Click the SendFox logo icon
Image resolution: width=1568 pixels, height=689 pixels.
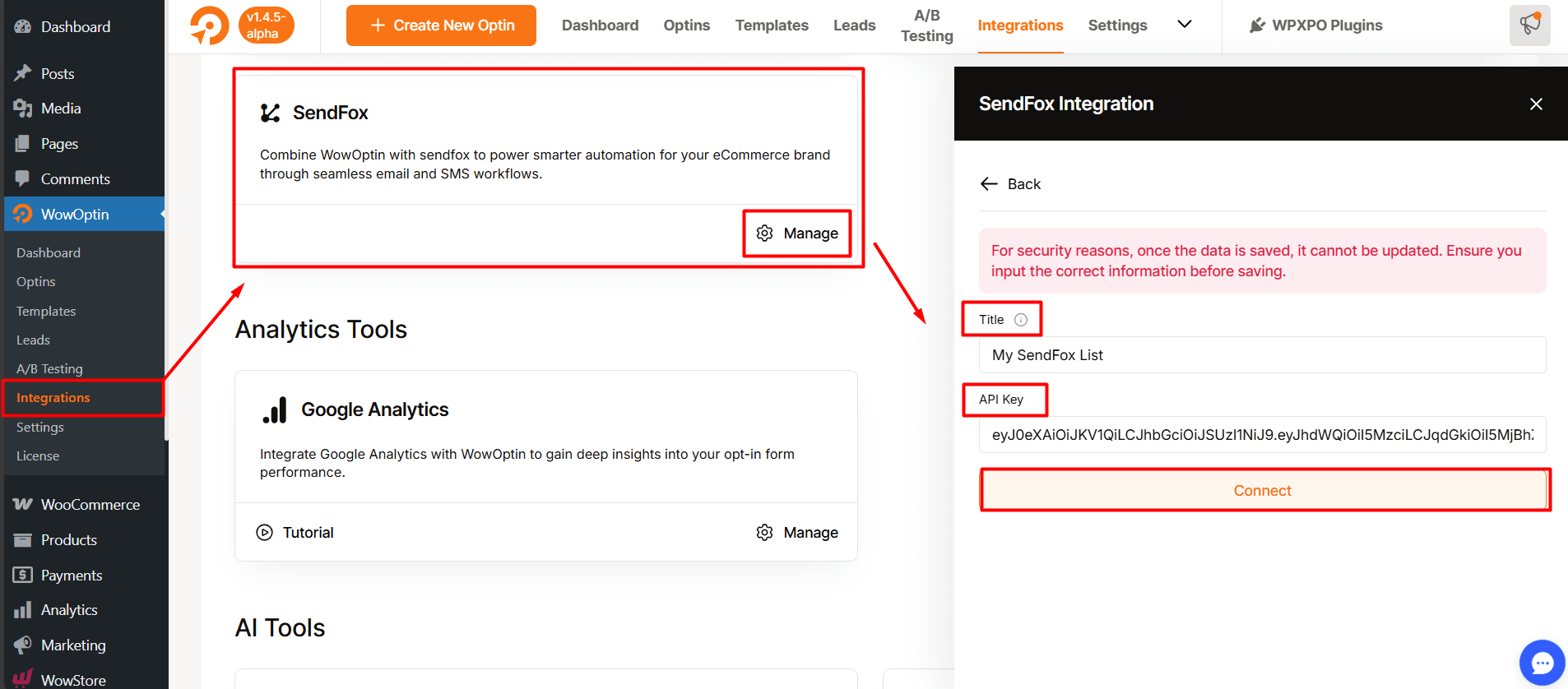click(271, 113)
